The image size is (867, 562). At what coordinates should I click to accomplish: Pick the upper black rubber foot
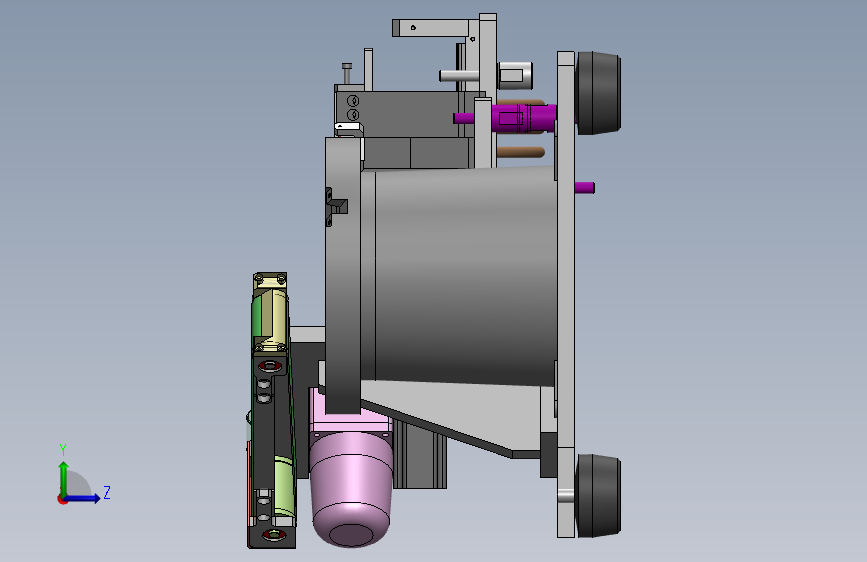pyautogui.click(x=598, y=93)
